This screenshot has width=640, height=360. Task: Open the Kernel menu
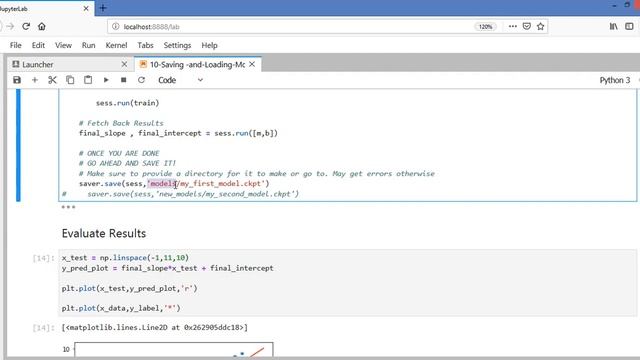point(116,45)
